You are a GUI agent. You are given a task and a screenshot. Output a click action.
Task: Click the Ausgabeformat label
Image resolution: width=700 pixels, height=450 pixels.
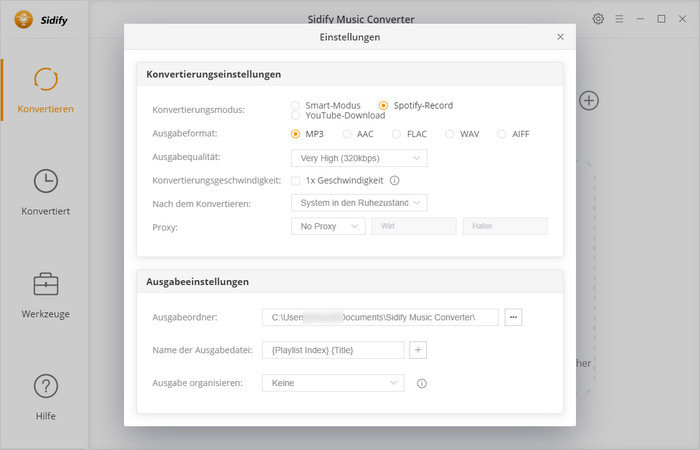(184, 133)
